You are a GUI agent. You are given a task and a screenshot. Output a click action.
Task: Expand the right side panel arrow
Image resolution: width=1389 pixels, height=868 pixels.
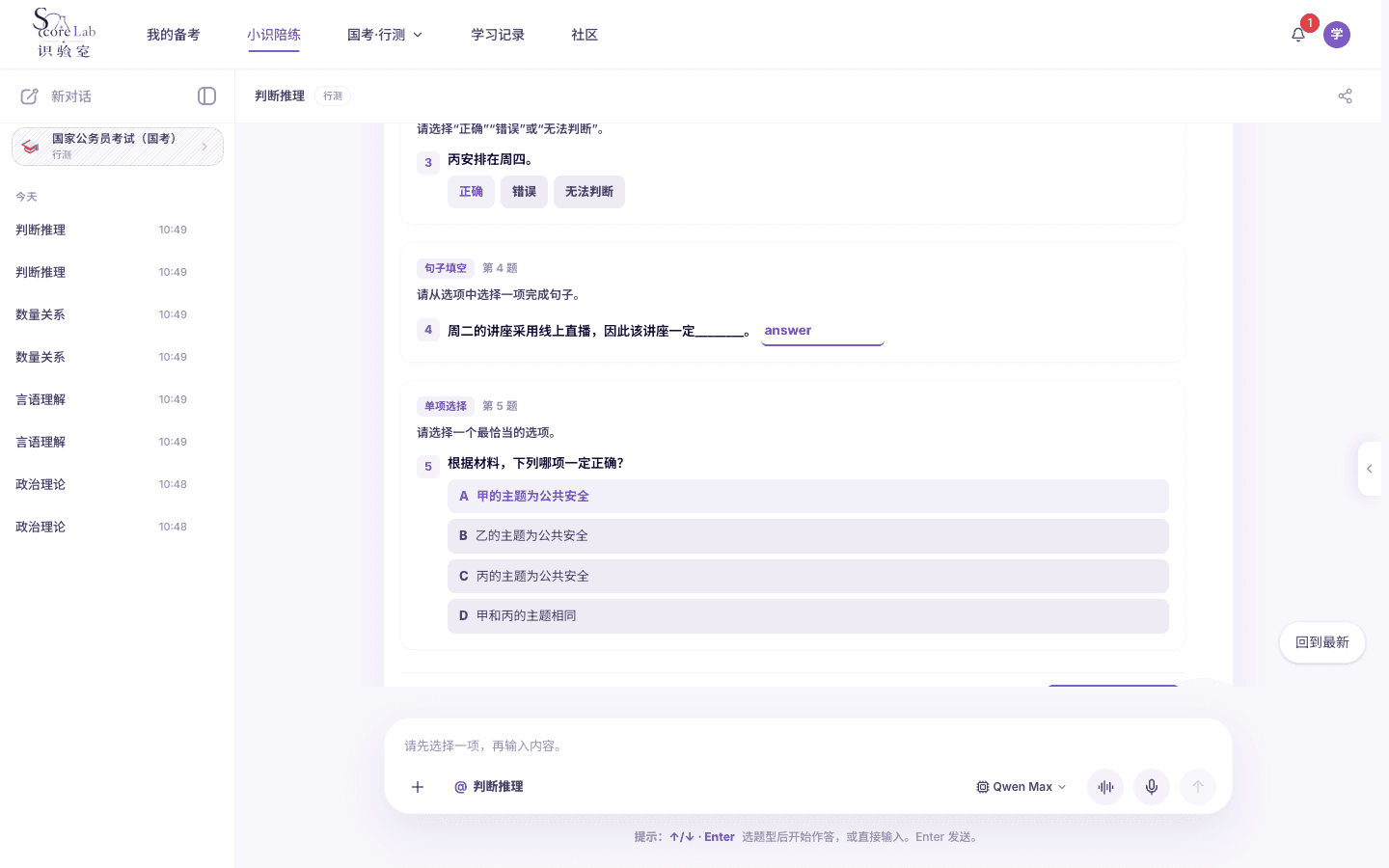pos(1370,469)
